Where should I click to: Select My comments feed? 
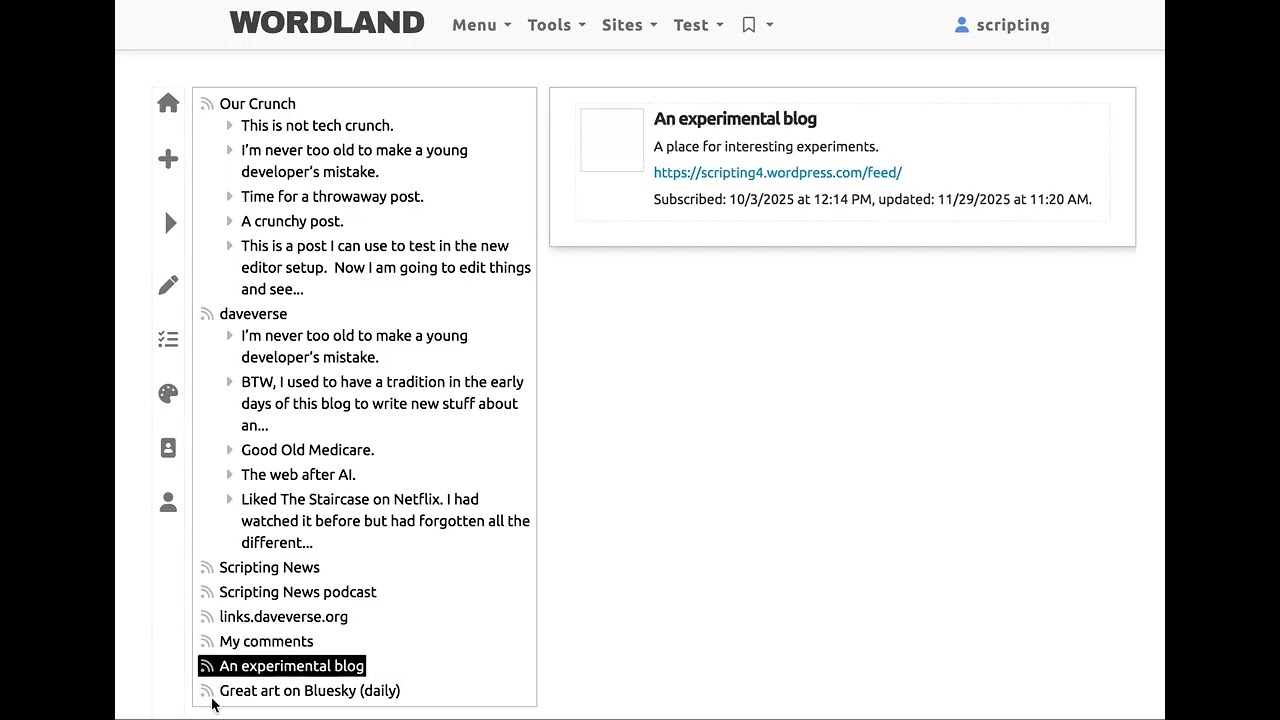click(x=266, y=641)
